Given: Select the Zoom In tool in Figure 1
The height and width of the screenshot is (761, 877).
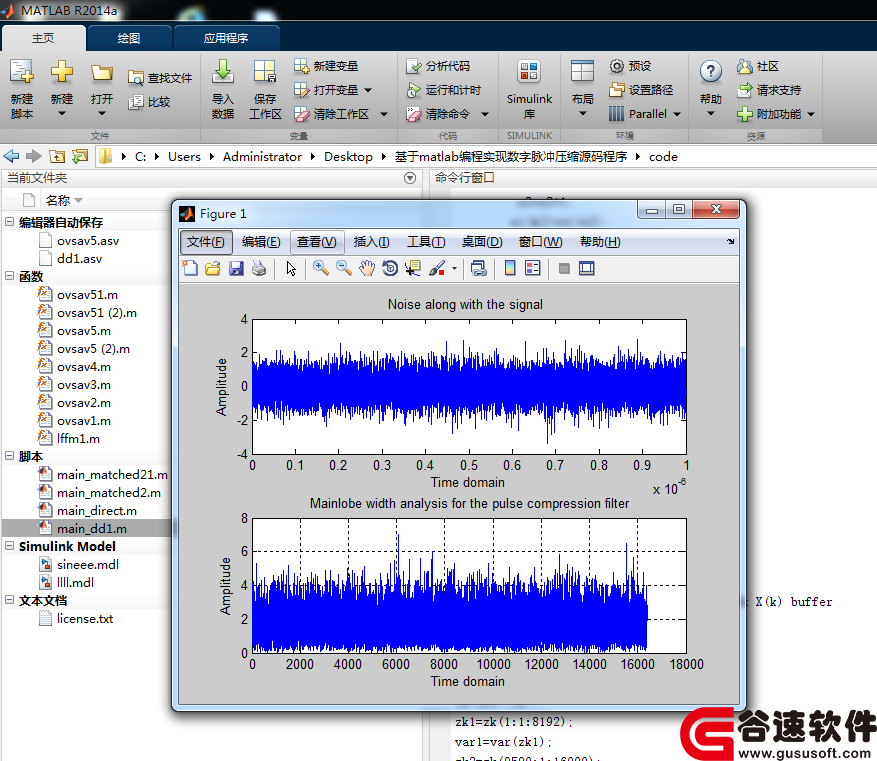Looking at the screenshot, I should 320,268.
